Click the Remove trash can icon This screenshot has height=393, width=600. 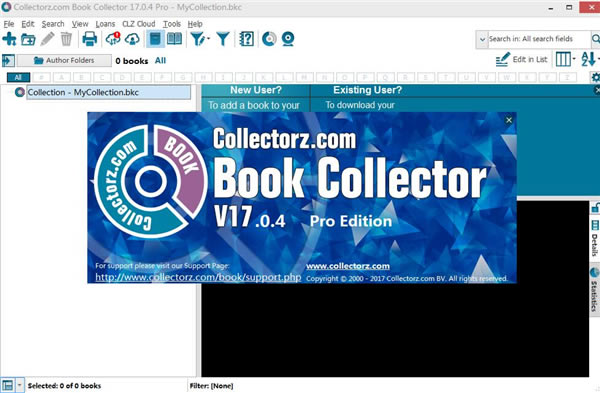(x=66, y=39)
